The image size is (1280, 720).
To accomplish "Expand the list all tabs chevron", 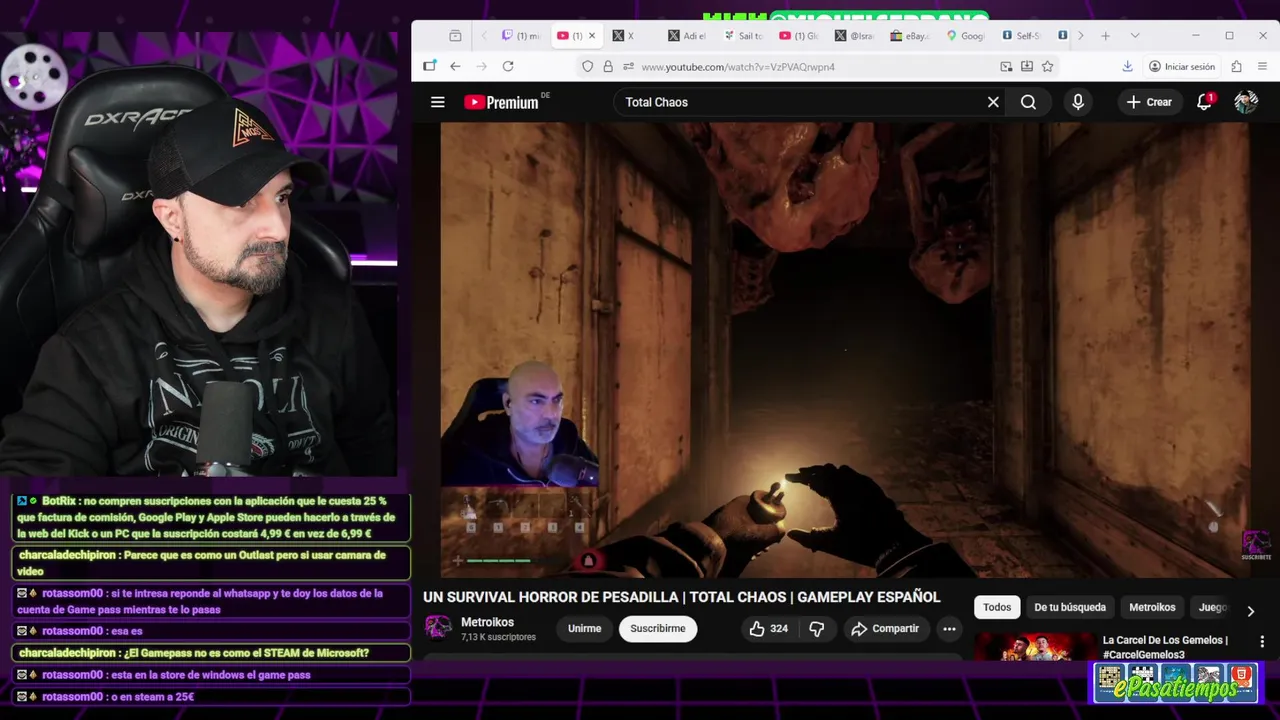I will pos(1135,36).
